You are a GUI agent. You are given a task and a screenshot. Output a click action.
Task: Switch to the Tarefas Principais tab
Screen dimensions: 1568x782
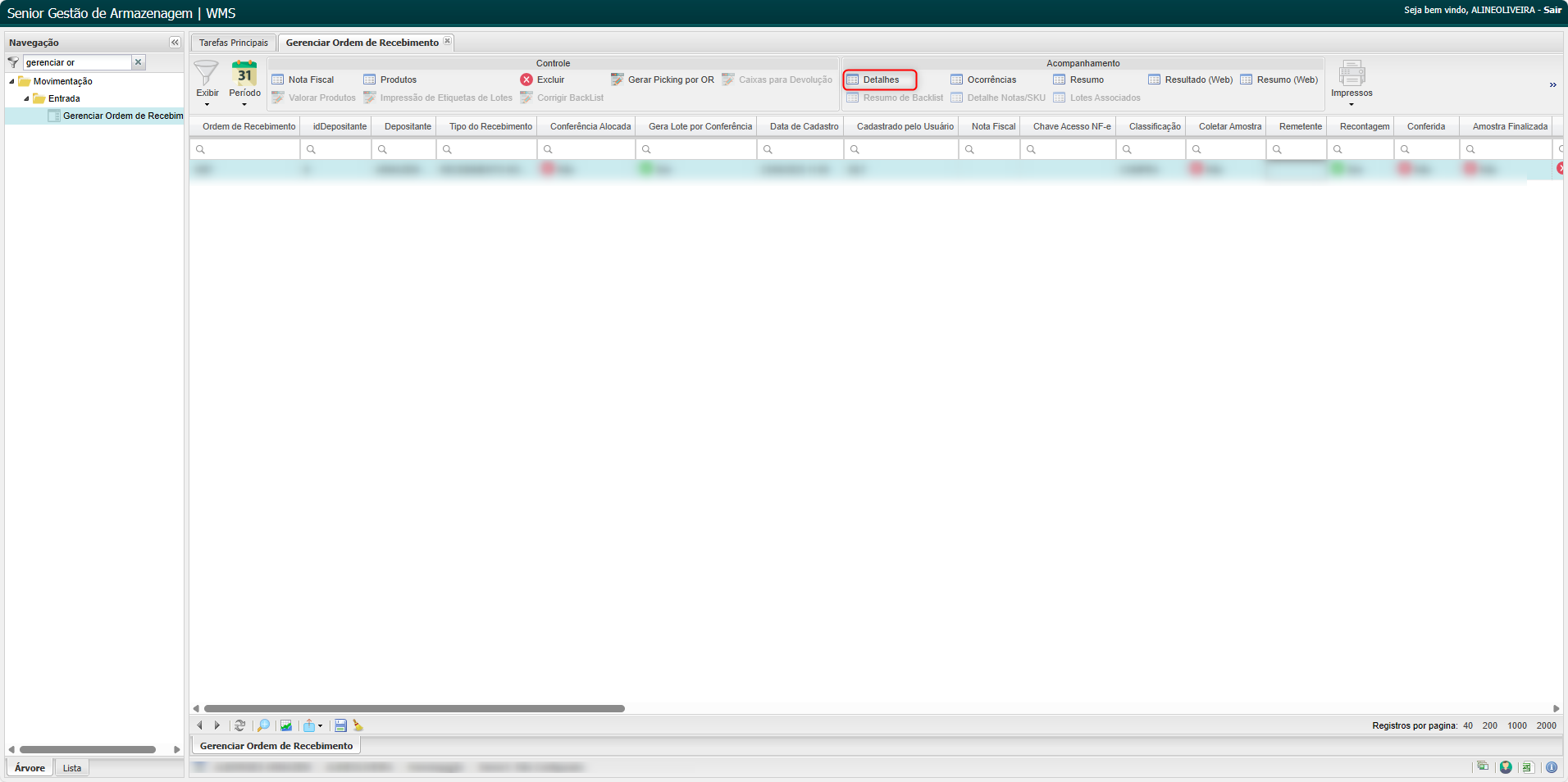click(x=233, y=43)
